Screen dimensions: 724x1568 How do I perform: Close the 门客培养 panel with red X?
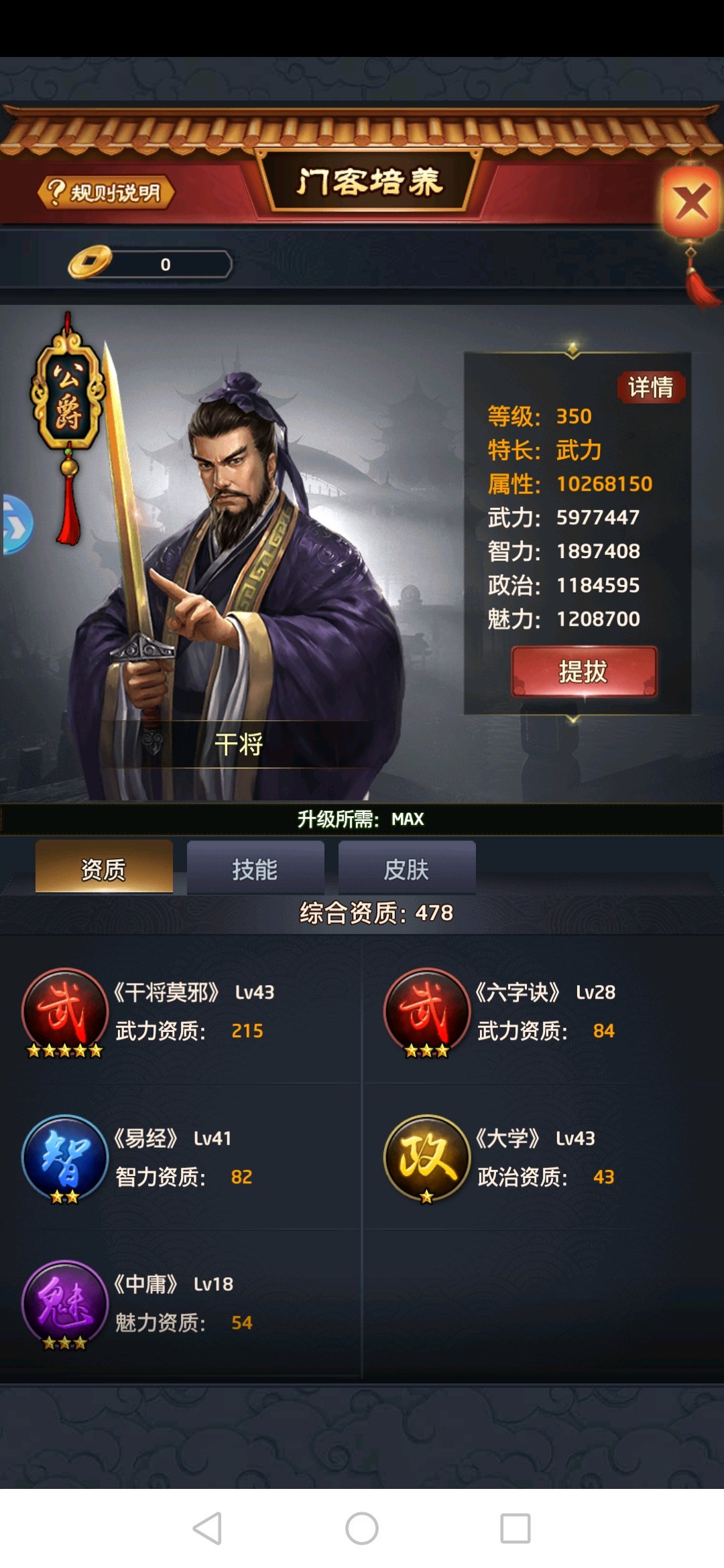click(x=691, y=202)
